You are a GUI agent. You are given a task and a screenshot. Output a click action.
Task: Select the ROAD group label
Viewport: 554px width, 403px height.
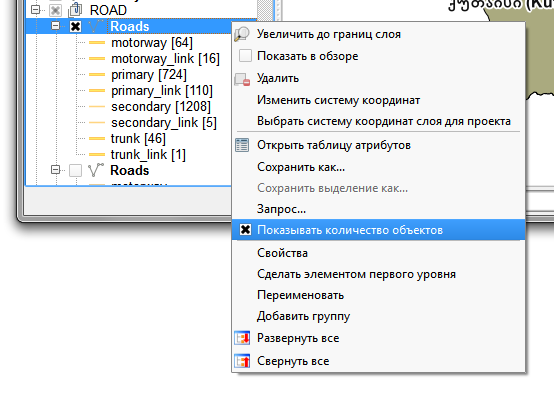(x=108, y=10)
